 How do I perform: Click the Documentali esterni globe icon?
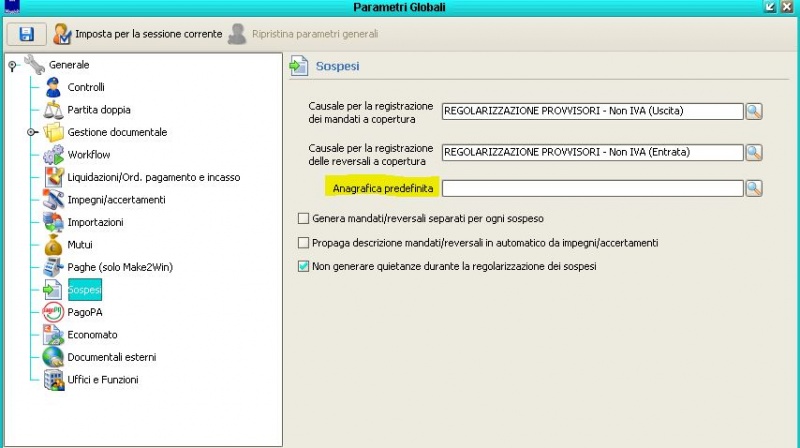pyautogui.click(x=53, y=357)
